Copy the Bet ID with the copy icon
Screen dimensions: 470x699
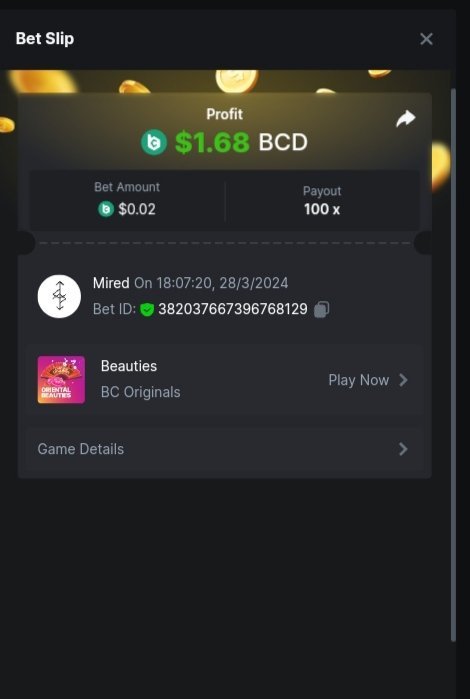[x=322, y=309]
